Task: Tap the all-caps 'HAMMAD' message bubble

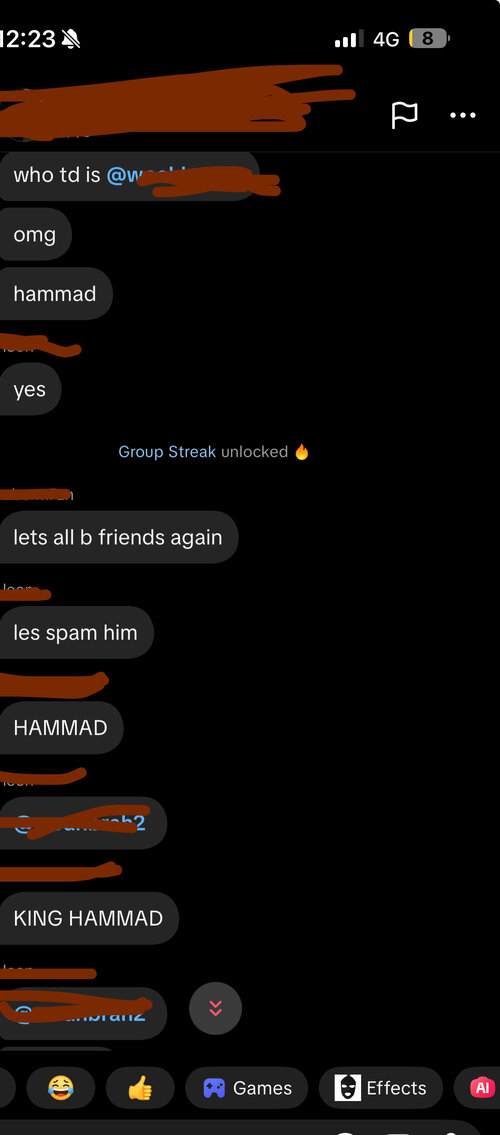Action: point(61,727)
